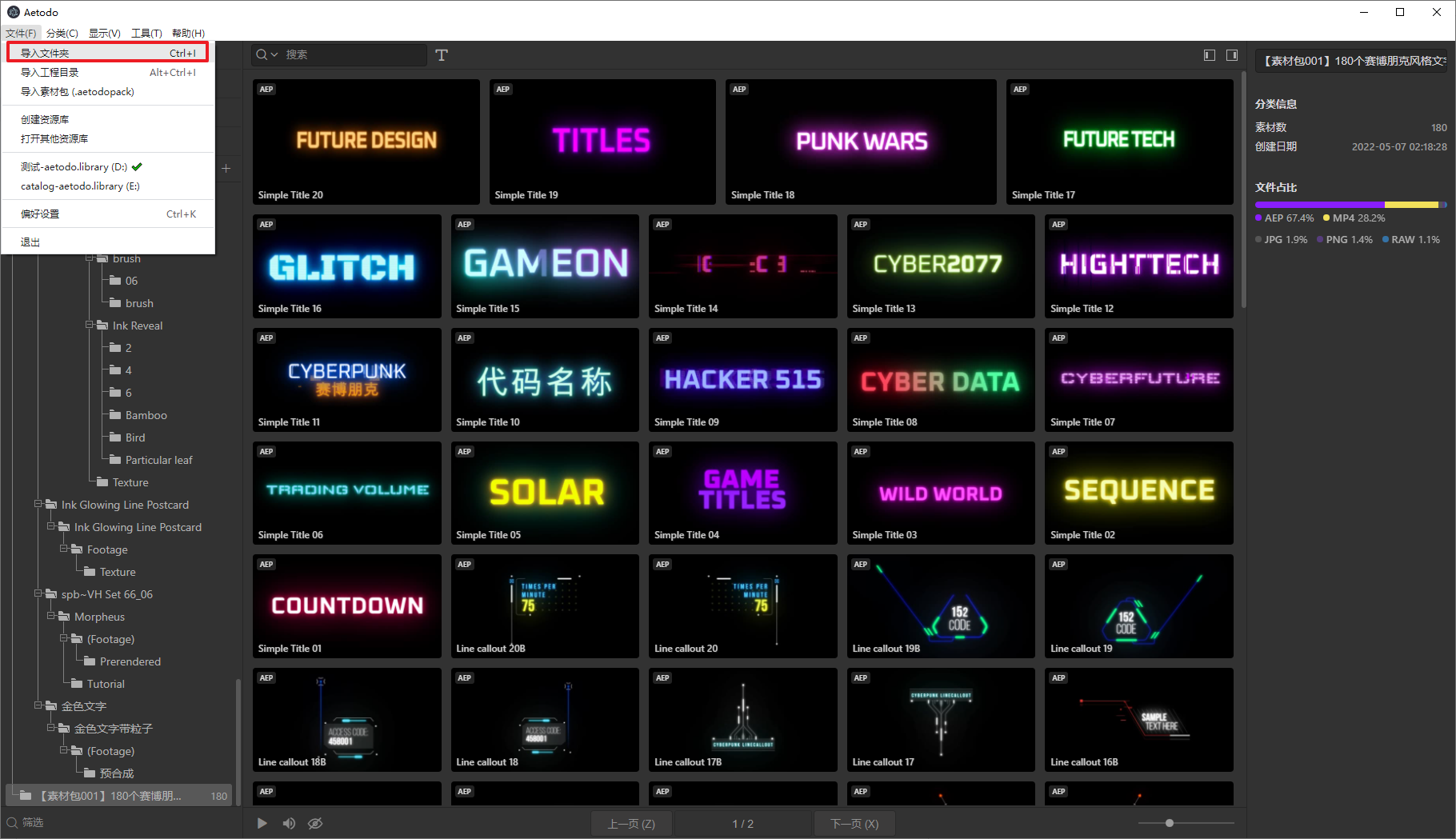Open 偏好设置 from the File menu
The height and width of the screenshot is (839, 1456).
[x=108, y=214]
